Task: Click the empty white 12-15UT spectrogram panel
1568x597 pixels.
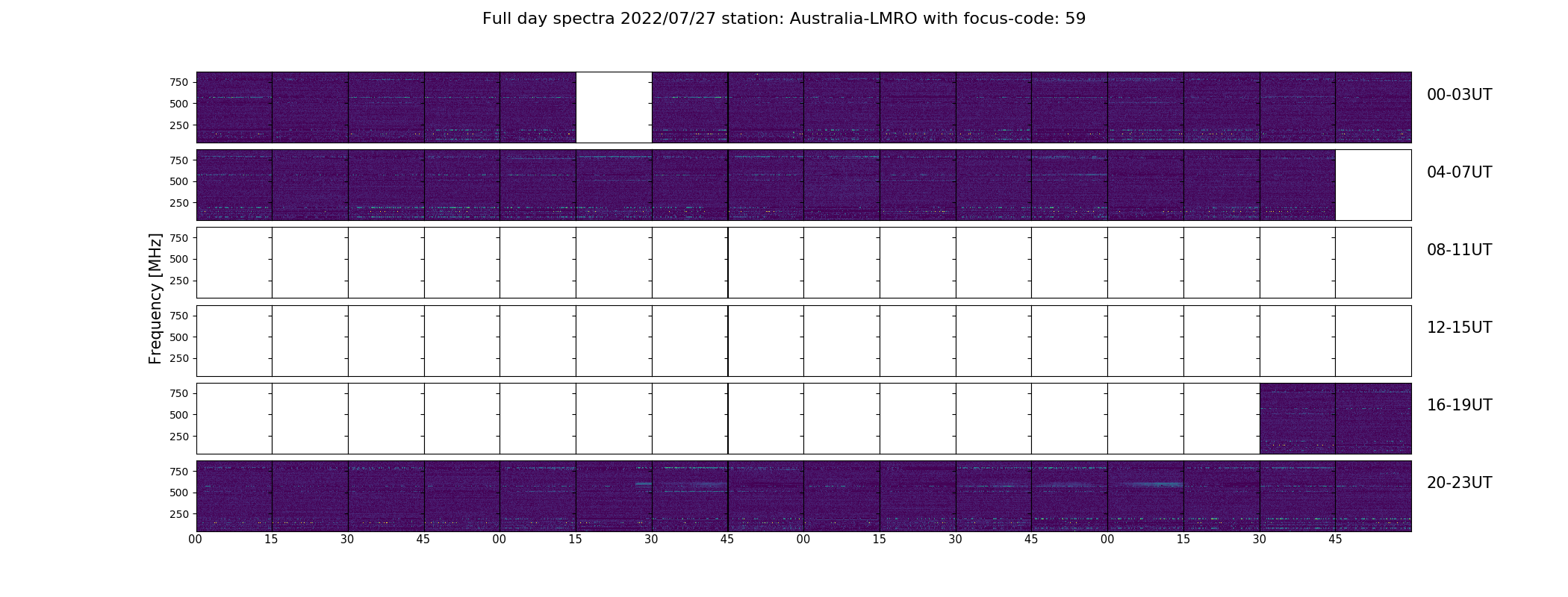Action: tap(803, 341)
